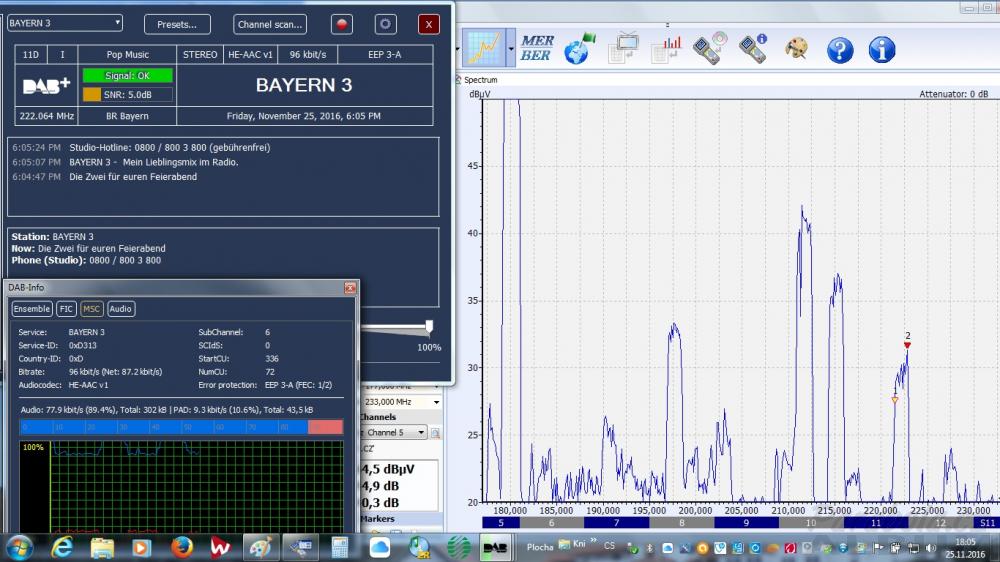Open the blue info about icon
1000x562 pixels.
(881, 50)
